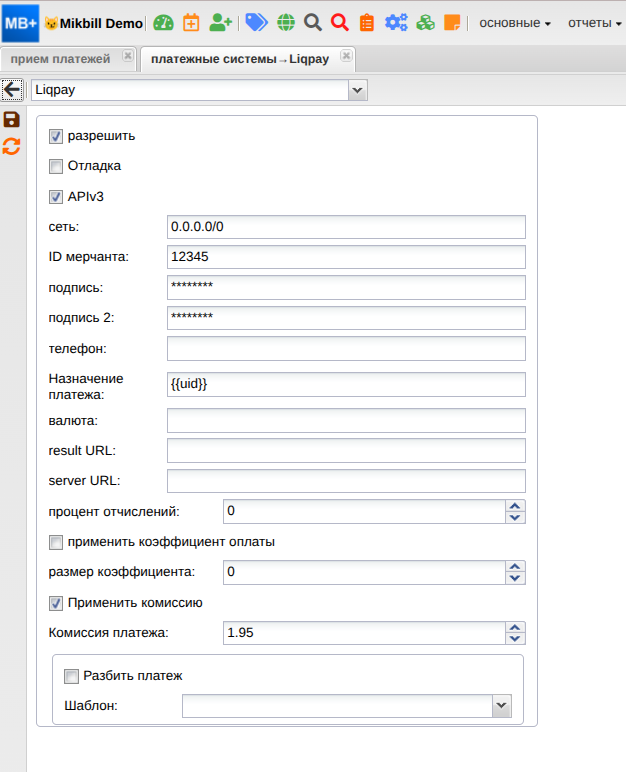Click the result URL input field

pos(346,451)
